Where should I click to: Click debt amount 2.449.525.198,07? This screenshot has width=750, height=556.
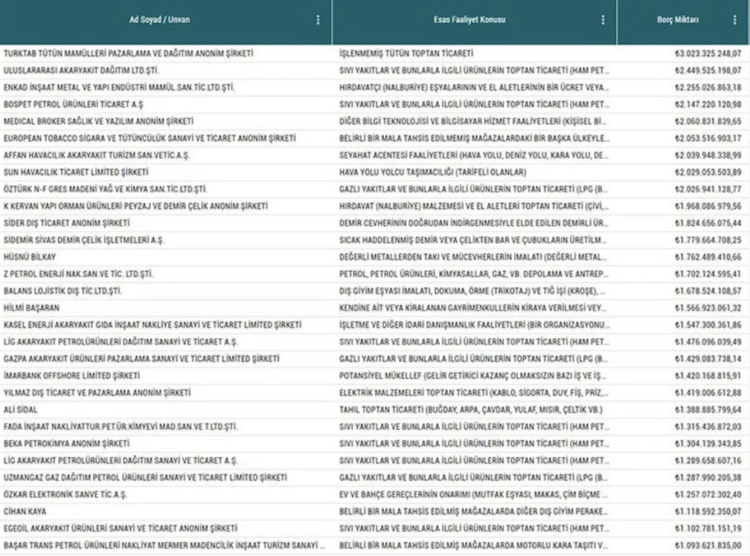click(708, 71)
